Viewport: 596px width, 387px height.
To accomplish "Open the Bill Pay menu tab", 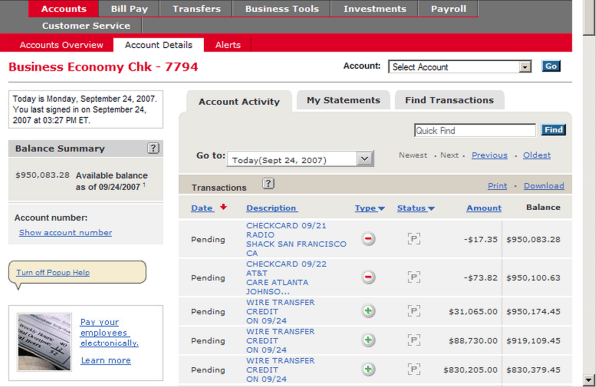I will coord(129,9).
